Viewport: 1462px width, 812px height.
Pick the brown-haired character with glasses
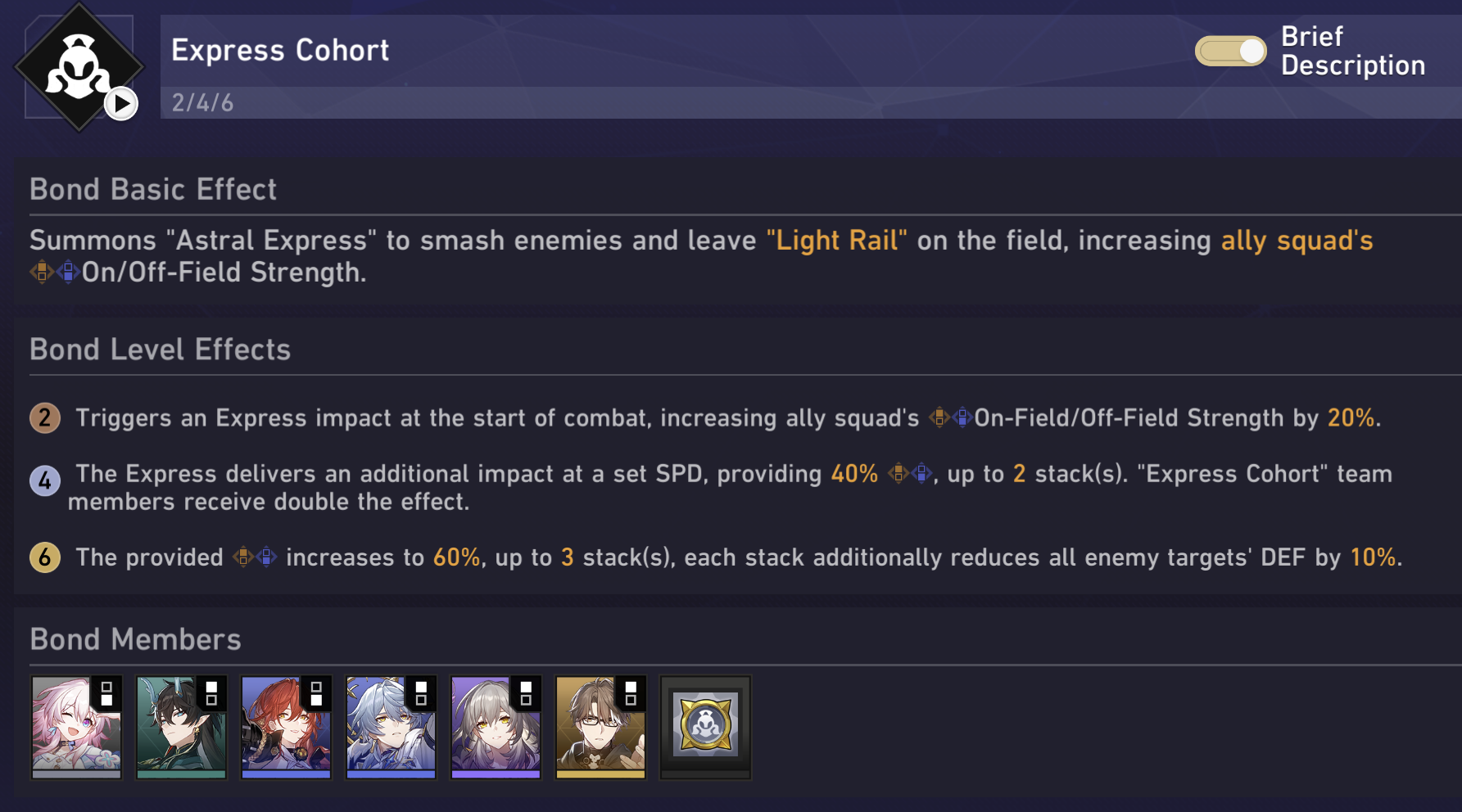[x=600, y=727]
